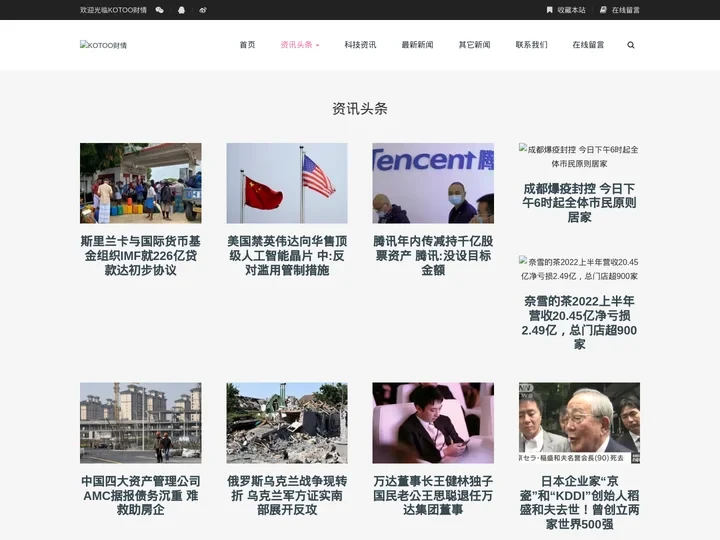Click the 资讯头条 page heading
This screenshot has width=720, height=540.
tap(360, 109)
